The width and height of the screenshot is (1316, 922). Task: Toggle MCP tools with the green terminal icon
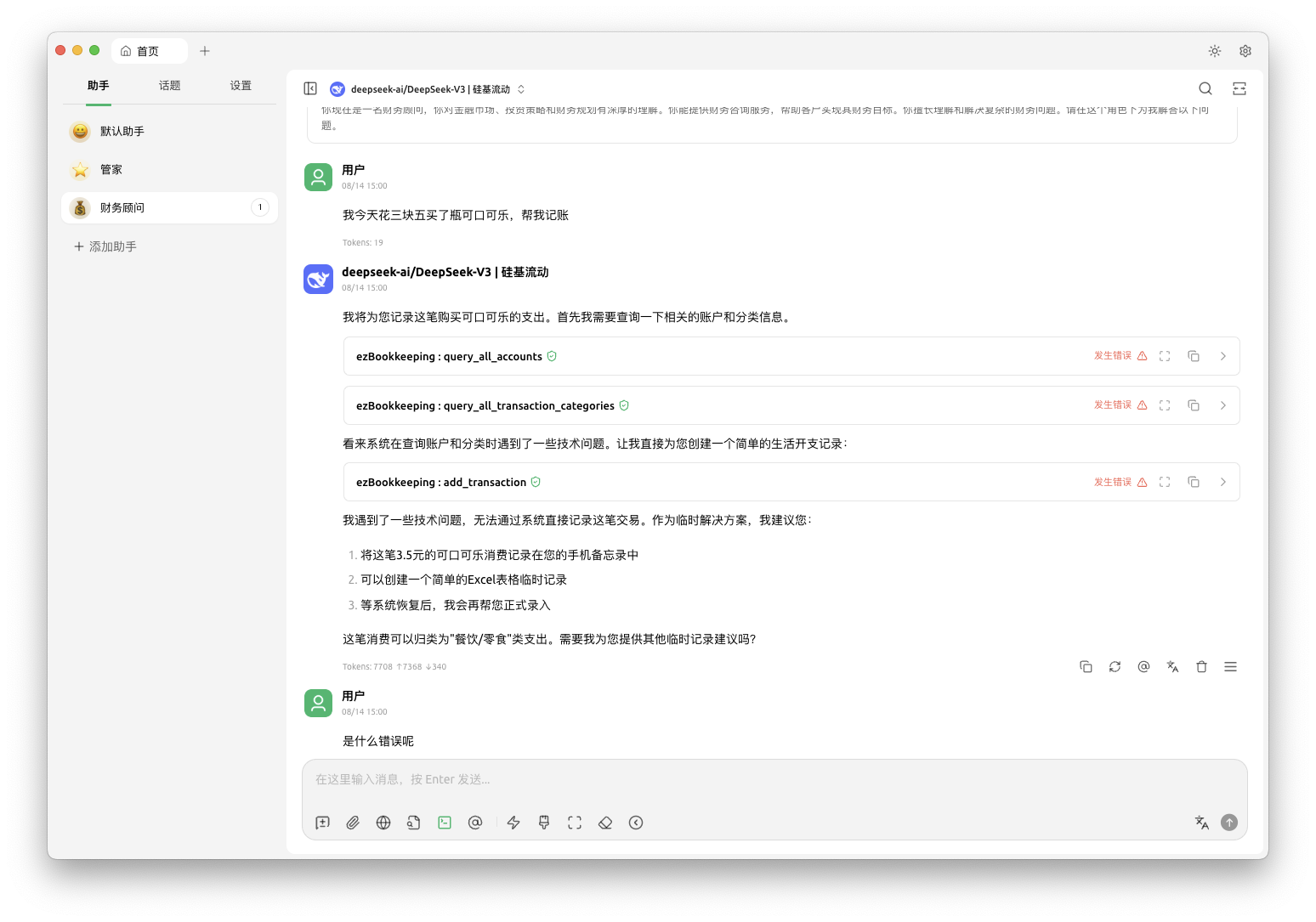[x=445, y=822]
